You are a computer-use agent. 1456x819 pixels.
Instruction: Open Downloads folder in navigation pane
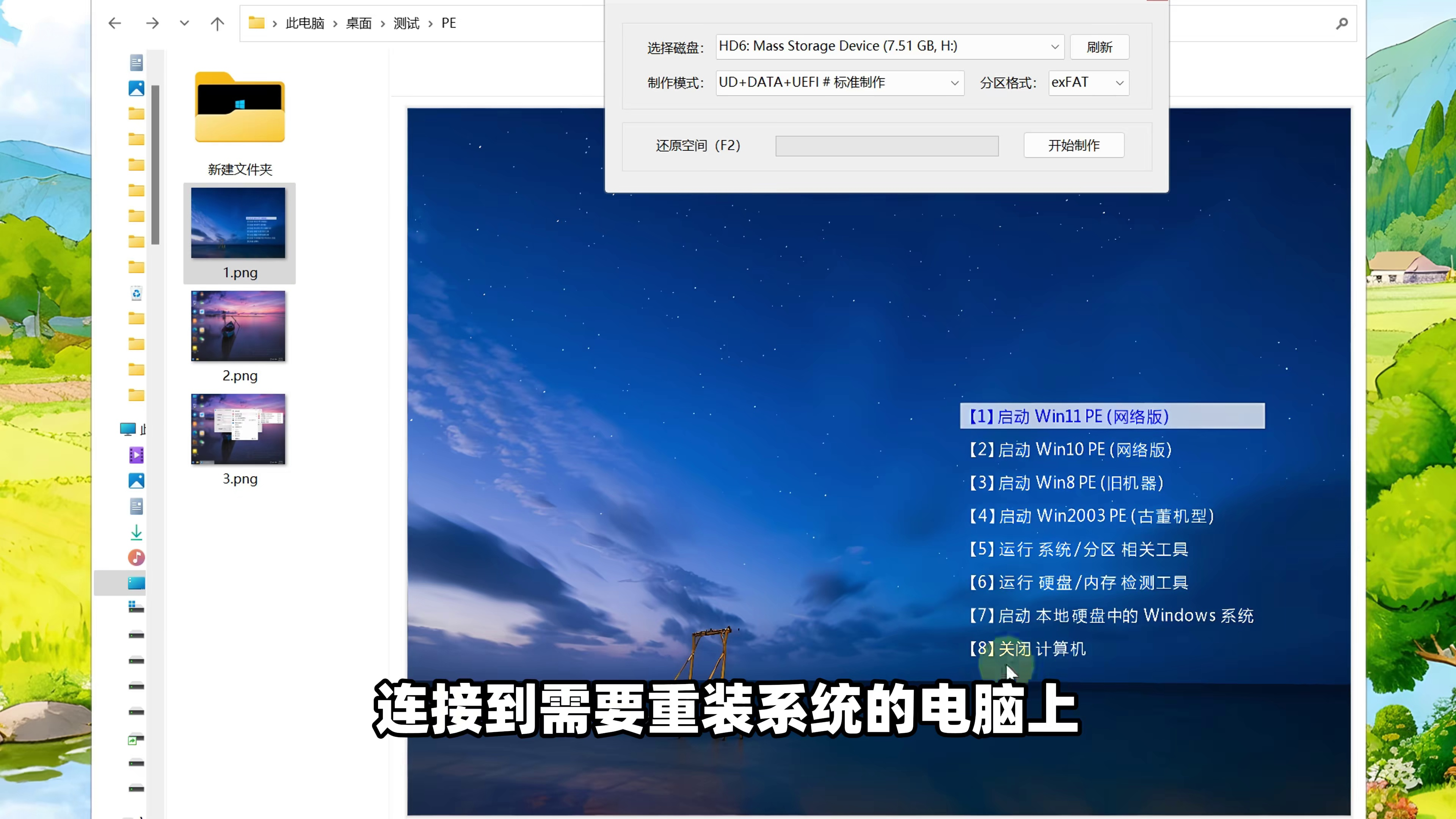point(136,532)
